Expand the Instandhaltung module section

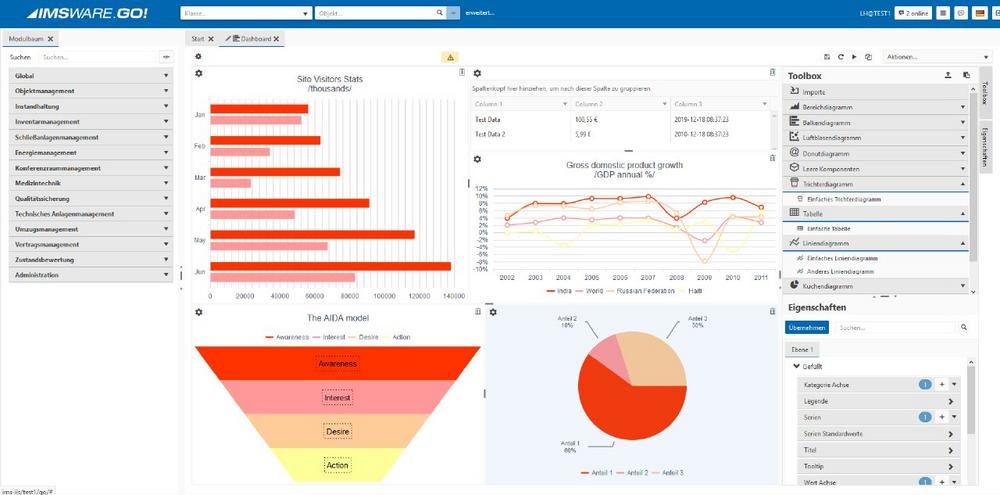(91, 106)
